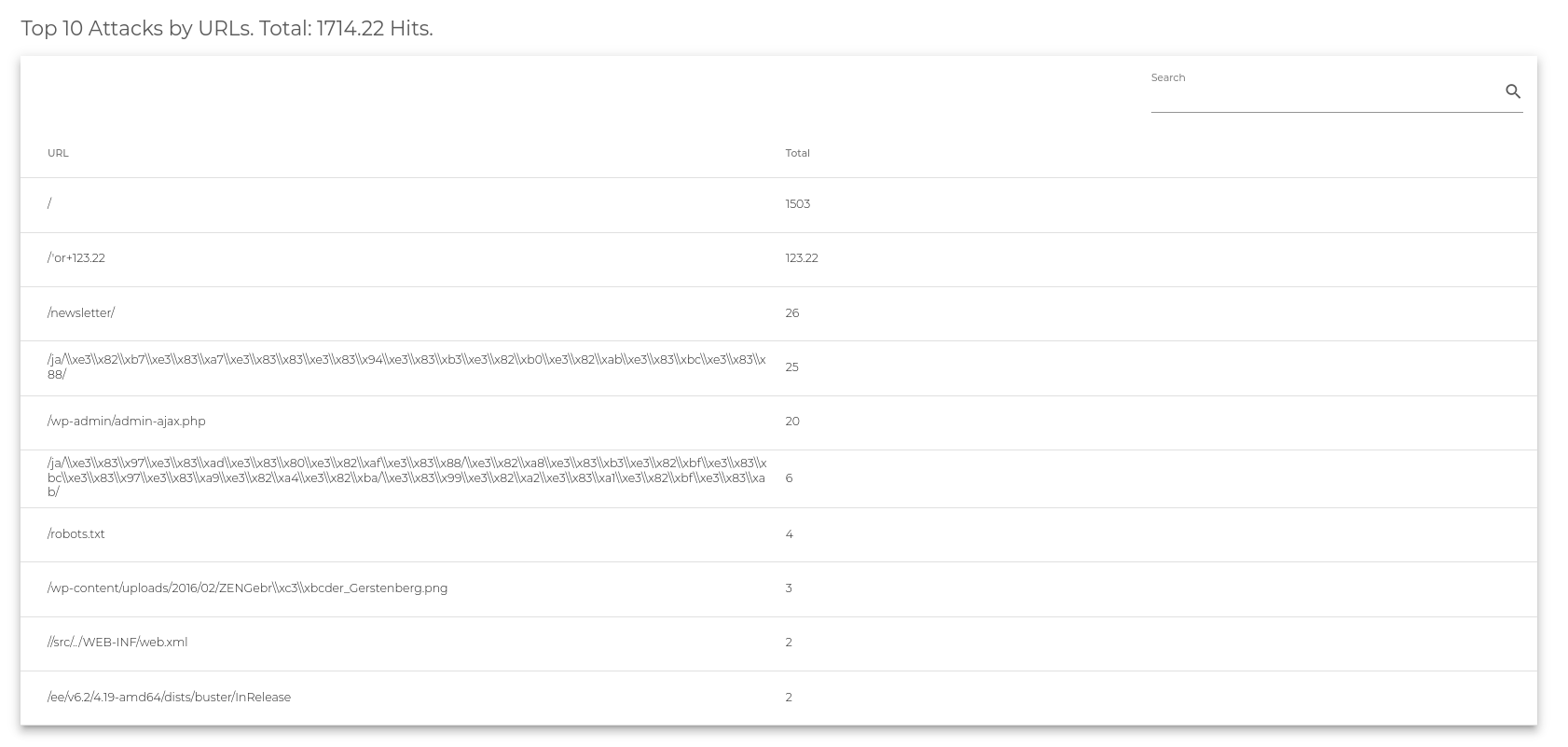Click the //src/../WEB-INF/web.xml entry
Viewport: 1568px width, 747px height.
[x=117, y=643]
